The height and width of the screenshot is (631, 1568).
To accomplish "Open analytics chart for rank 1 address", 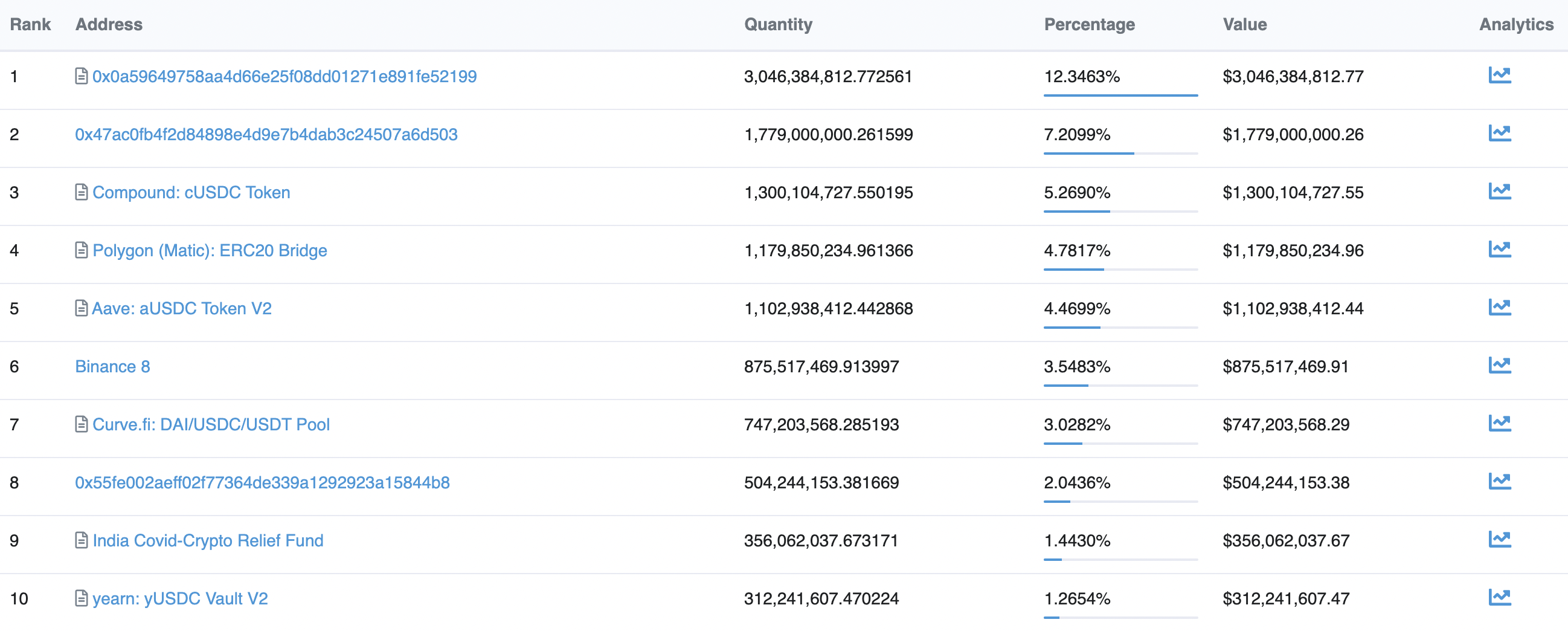I will coord(1500,76).
